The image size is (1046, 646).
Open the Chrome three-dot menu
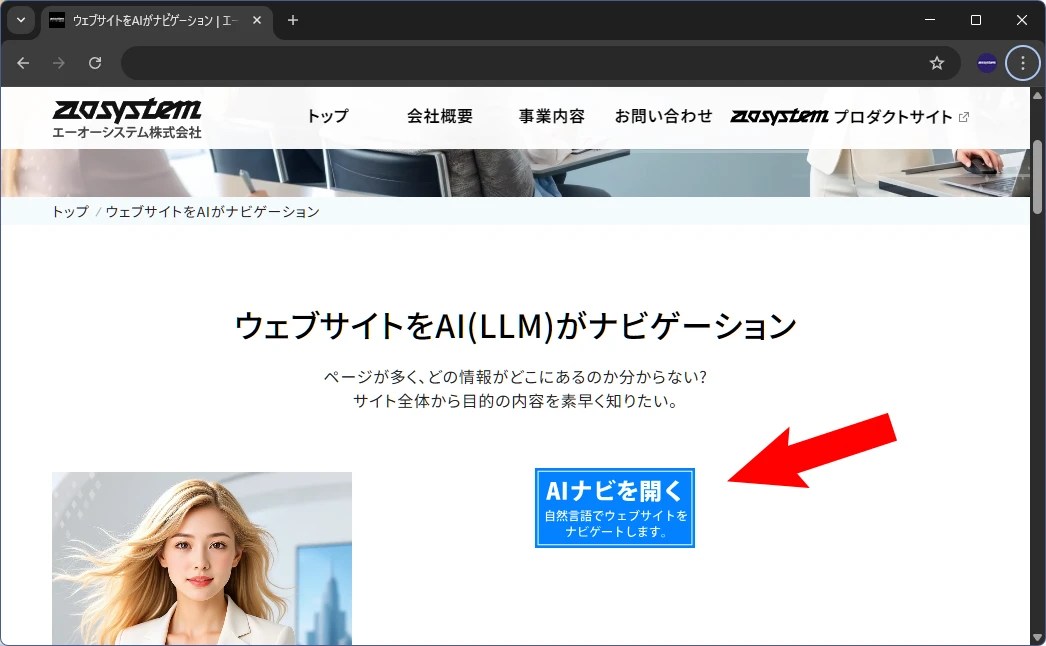1022,63
